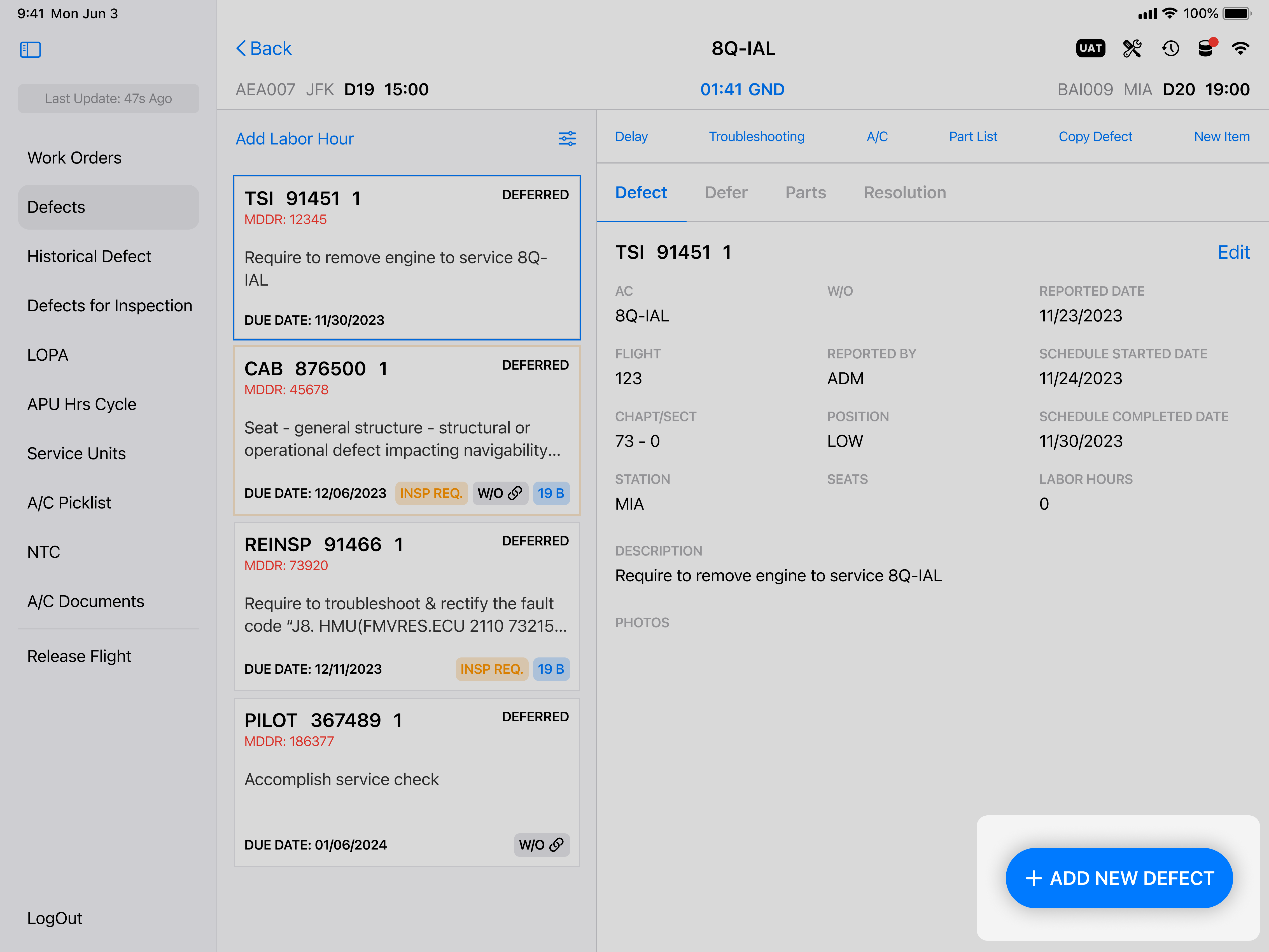Image resolution: width=1269 pixels, height=952 pixels.
Task: Go back using the Back chevron
Action: (264, 48)
